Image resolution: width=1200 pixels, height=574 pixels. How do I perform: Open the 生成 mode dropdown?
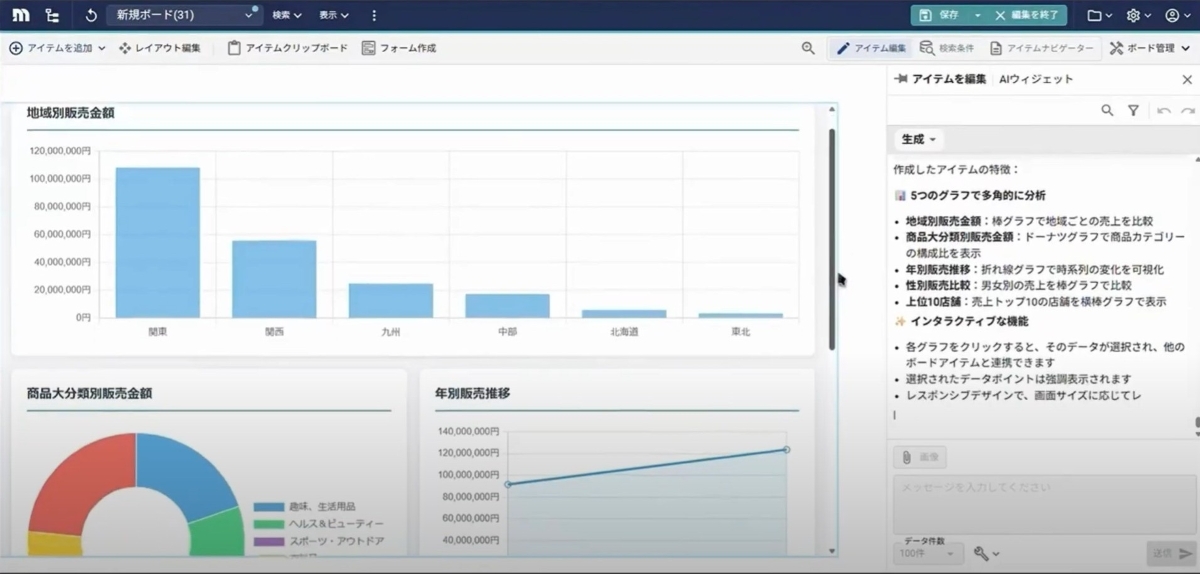tap(918, 139)
